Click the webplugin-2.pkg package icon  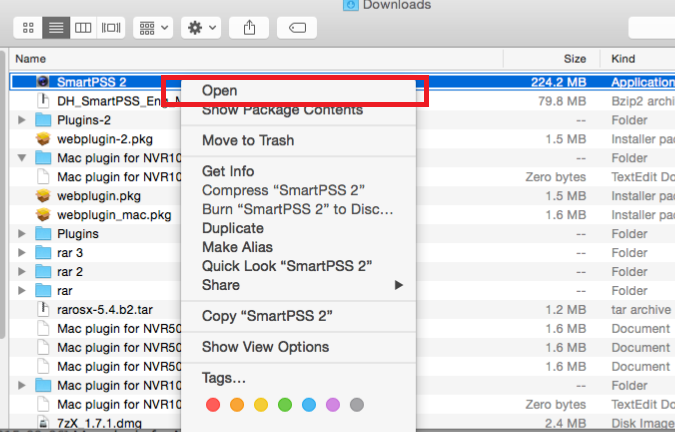click(43, 139)
